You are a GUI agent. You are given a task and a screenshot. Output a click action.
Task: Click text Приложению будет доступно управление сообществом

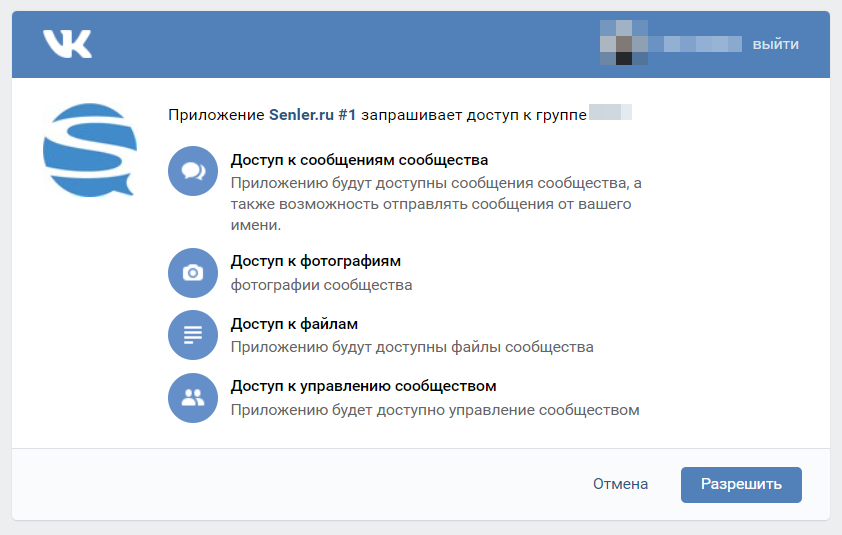(x=435, y=410)
